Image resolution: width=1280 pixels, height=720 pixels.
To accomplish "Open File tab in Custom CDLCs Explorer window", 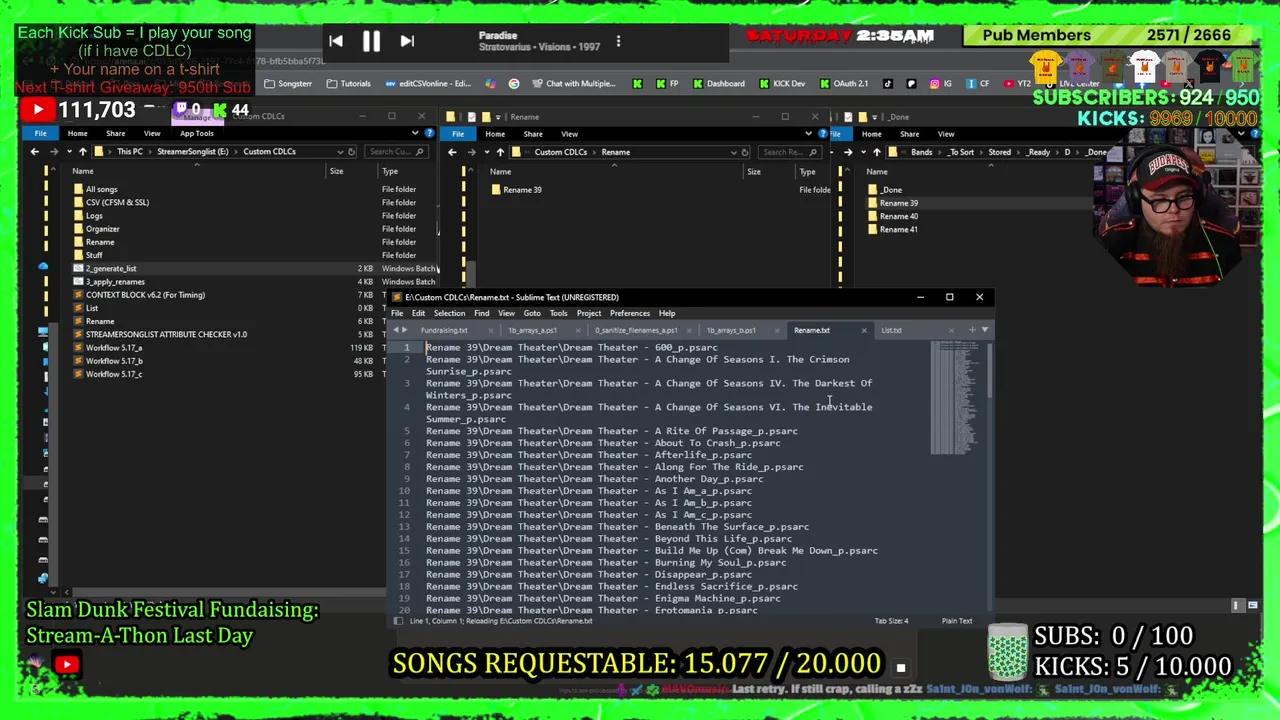I will coord(40,133).
